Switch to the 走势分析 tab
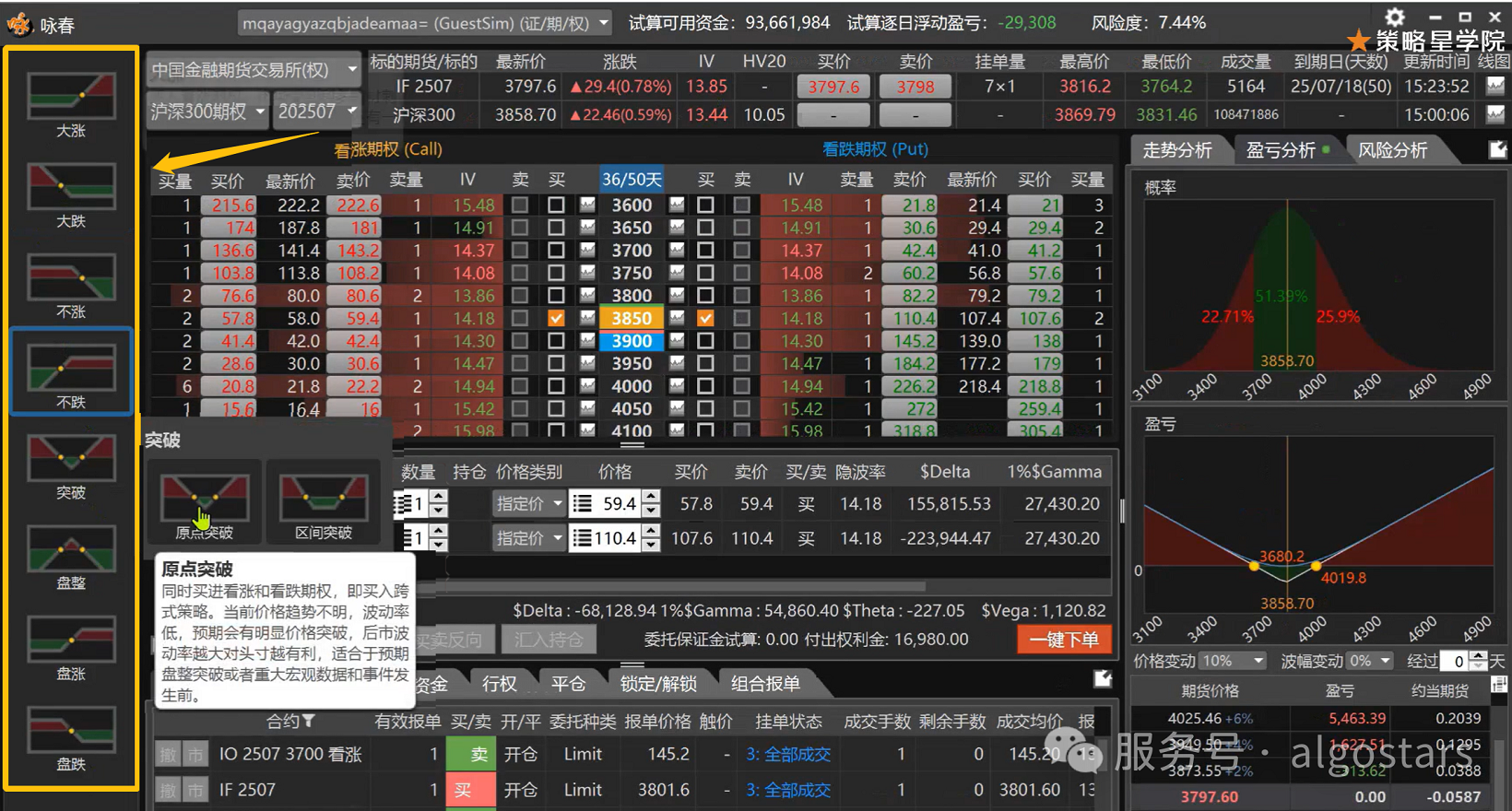This screenshot has height=811, width=1512. pos(1177,150)
